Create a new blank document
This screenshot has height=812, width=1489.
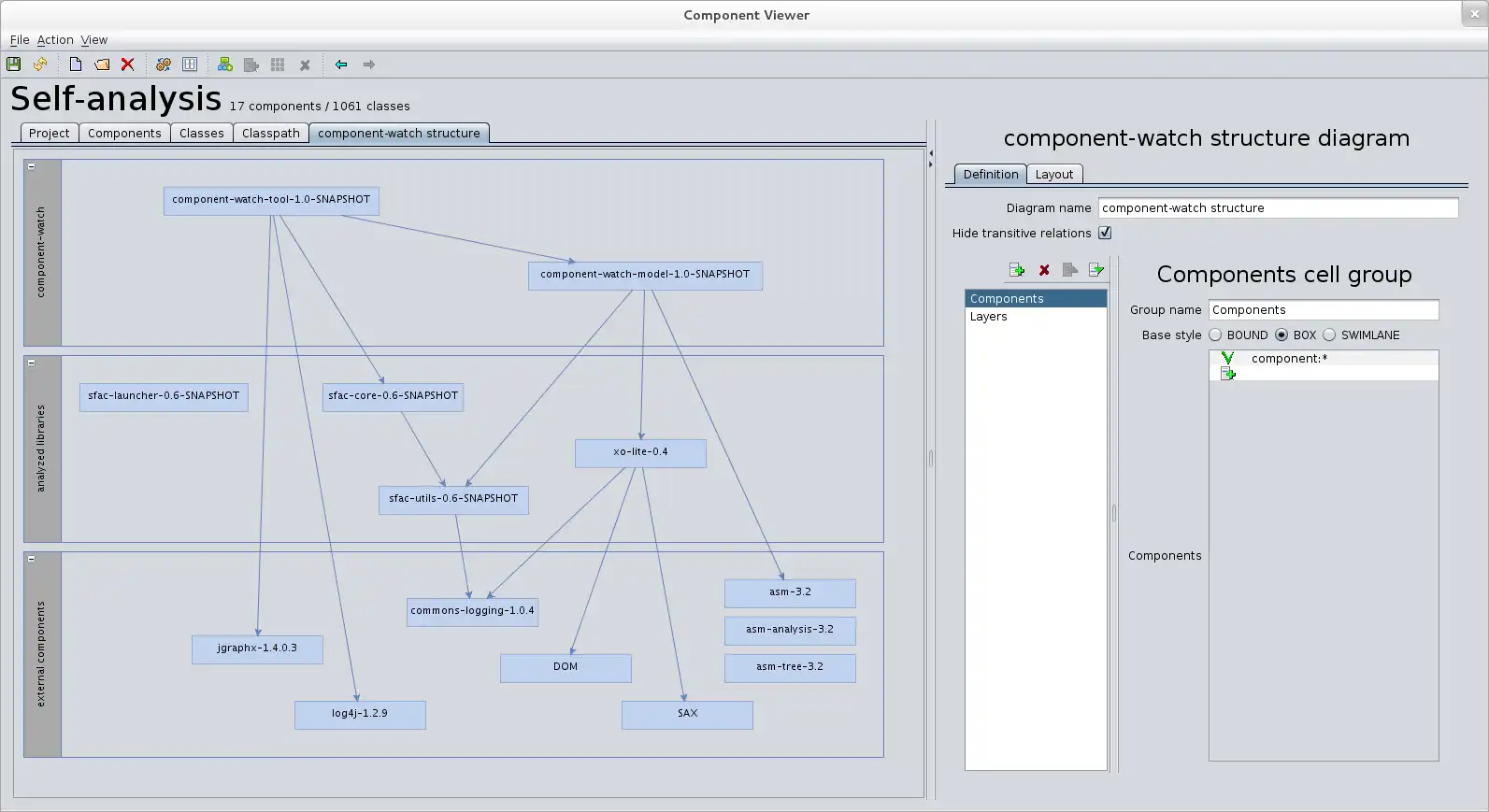76,64
